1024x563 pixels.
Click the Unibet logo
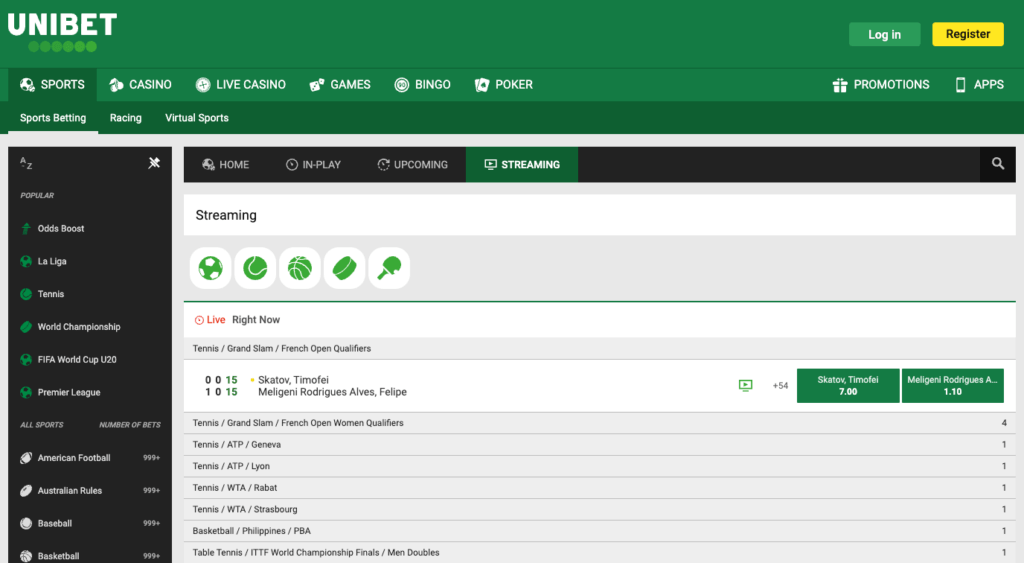62,32
